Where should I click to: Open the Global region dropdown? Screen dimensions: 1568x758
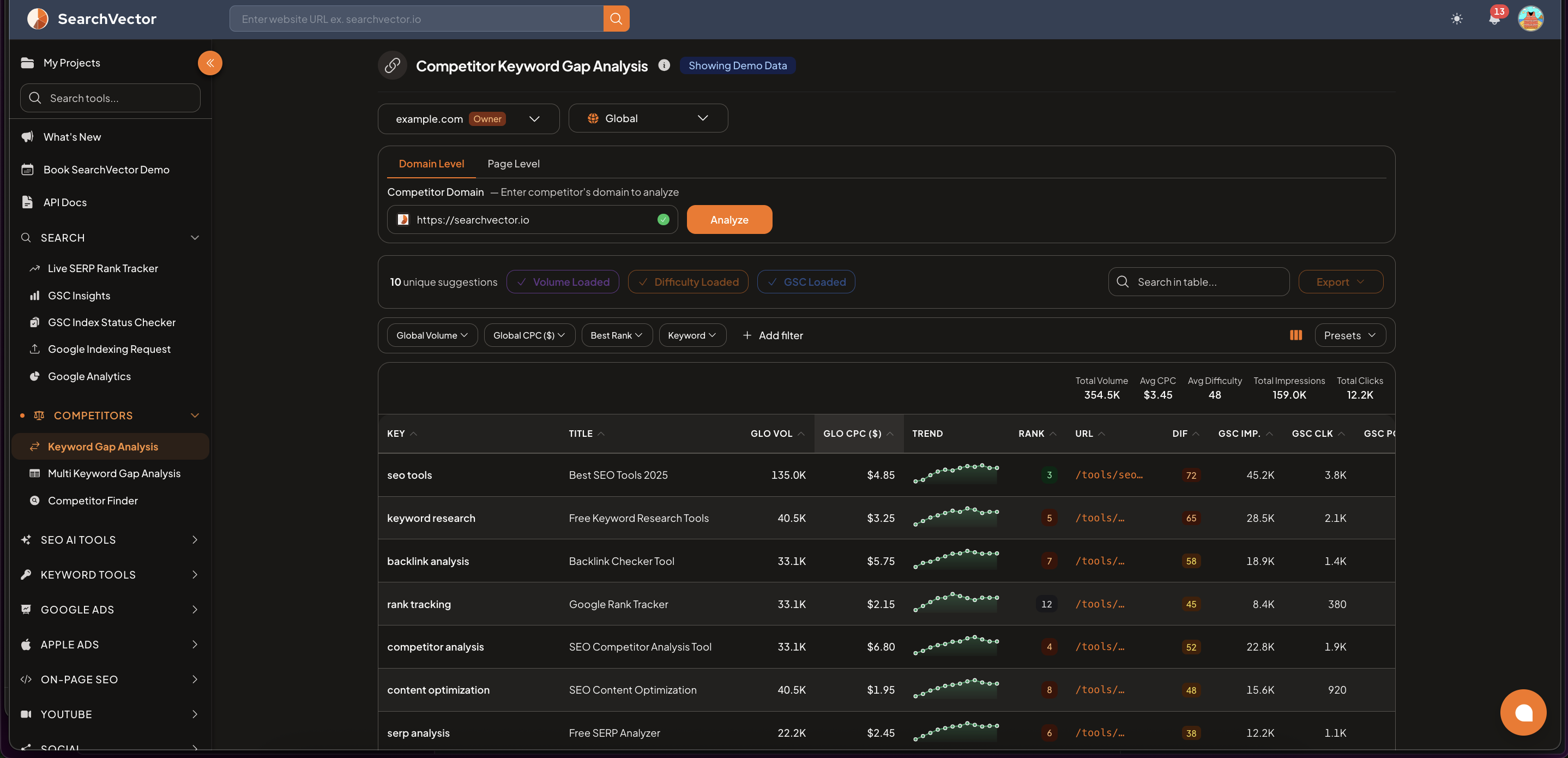(648, 118)
